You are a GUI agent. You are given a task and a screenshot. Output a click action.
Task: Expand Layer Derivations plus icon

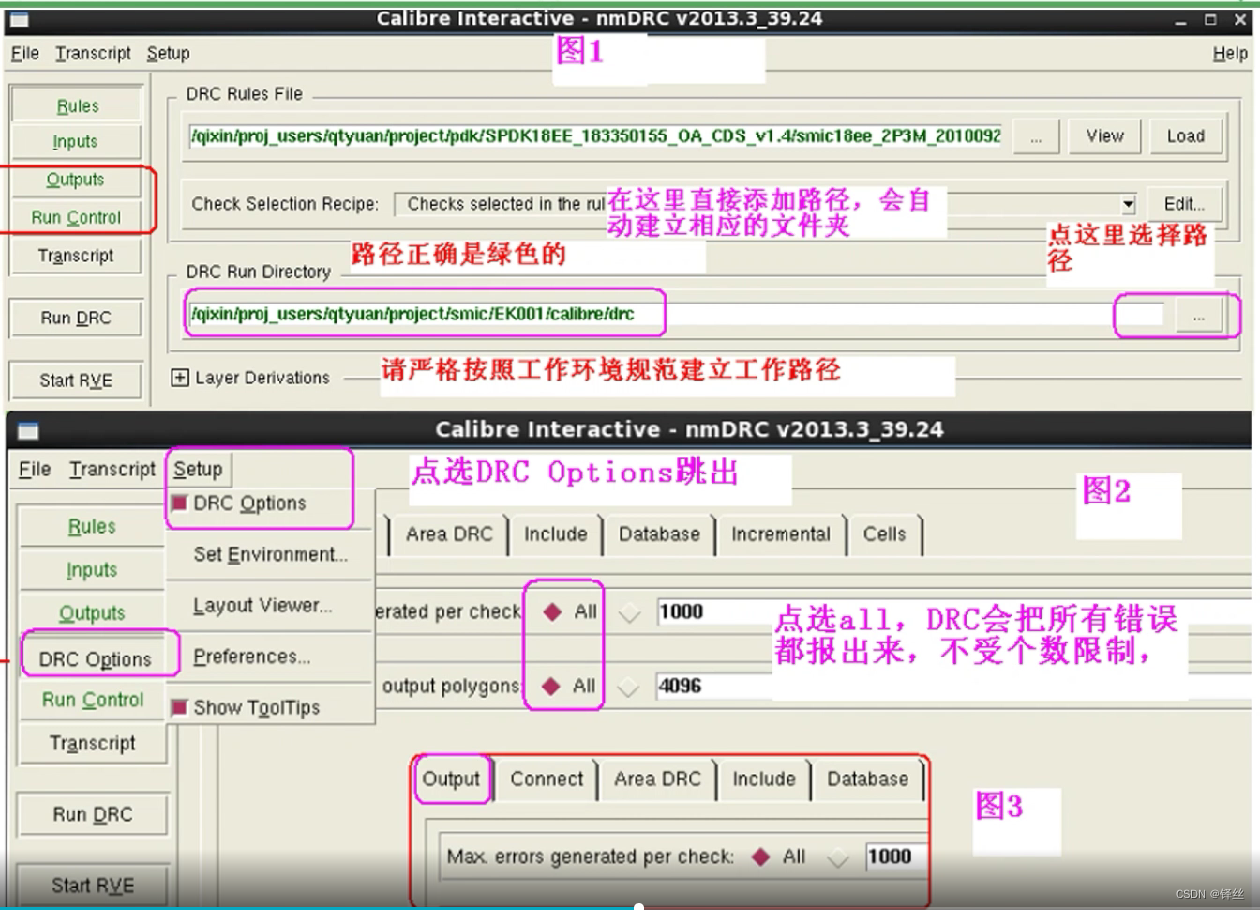(180, 378)
